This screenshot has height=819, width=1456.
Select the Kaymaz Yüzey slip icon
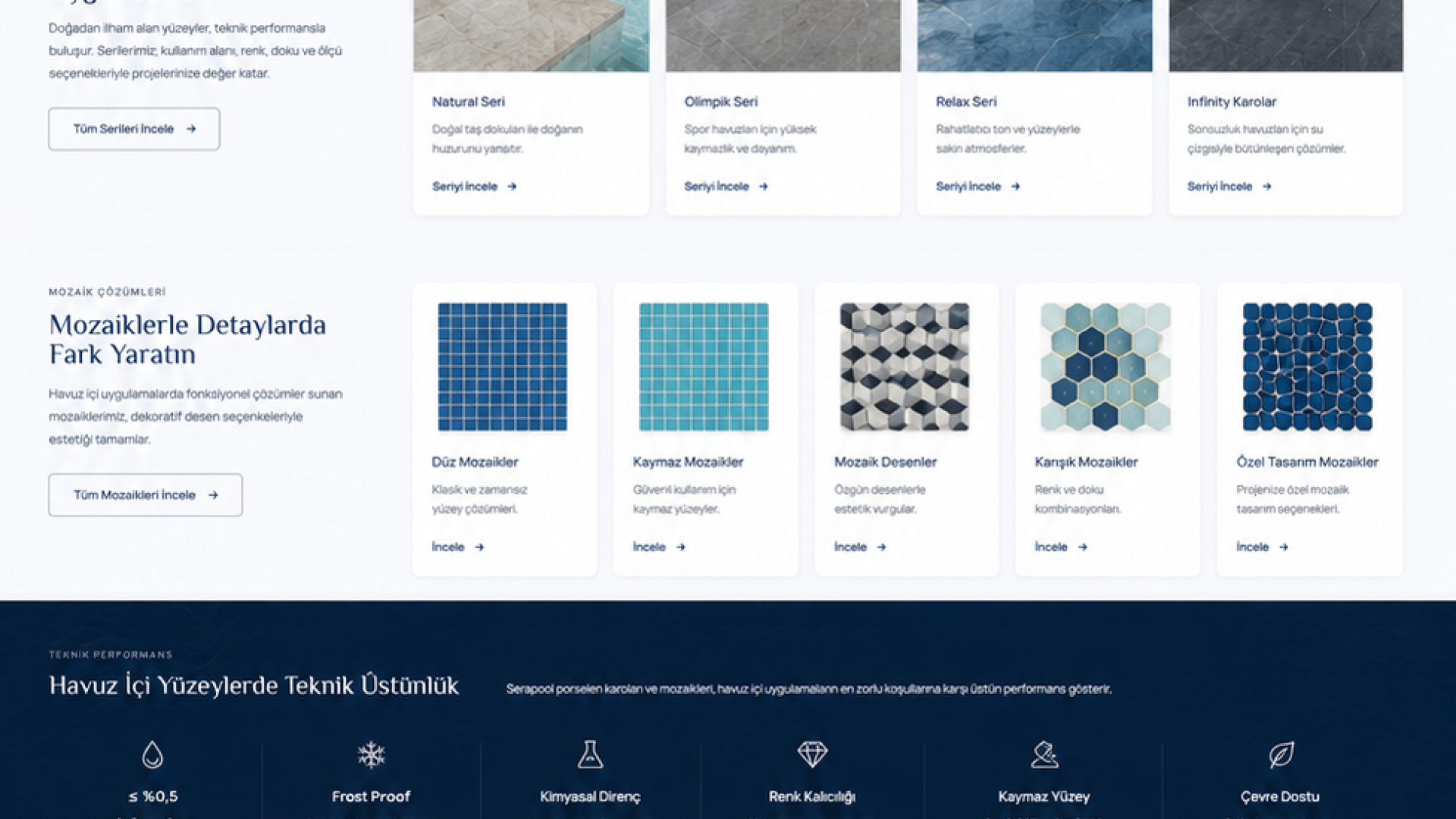(x=1044, y=755)
